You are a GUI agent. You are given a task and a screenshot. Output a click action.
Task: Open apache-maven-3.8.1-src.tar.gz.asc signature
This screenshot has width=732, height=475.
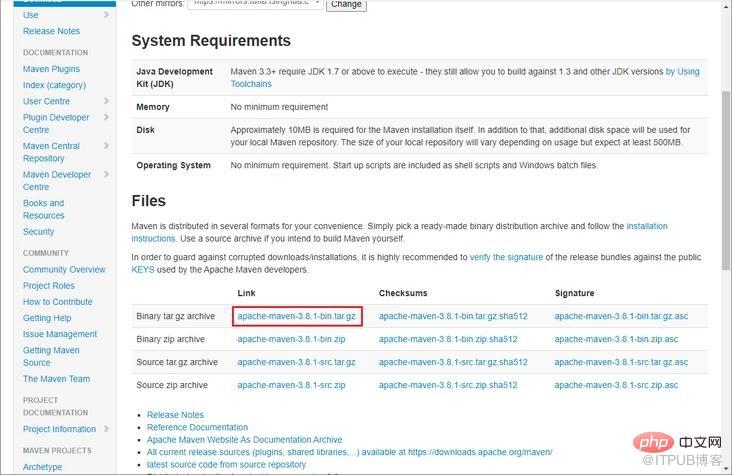click(621, 362)
